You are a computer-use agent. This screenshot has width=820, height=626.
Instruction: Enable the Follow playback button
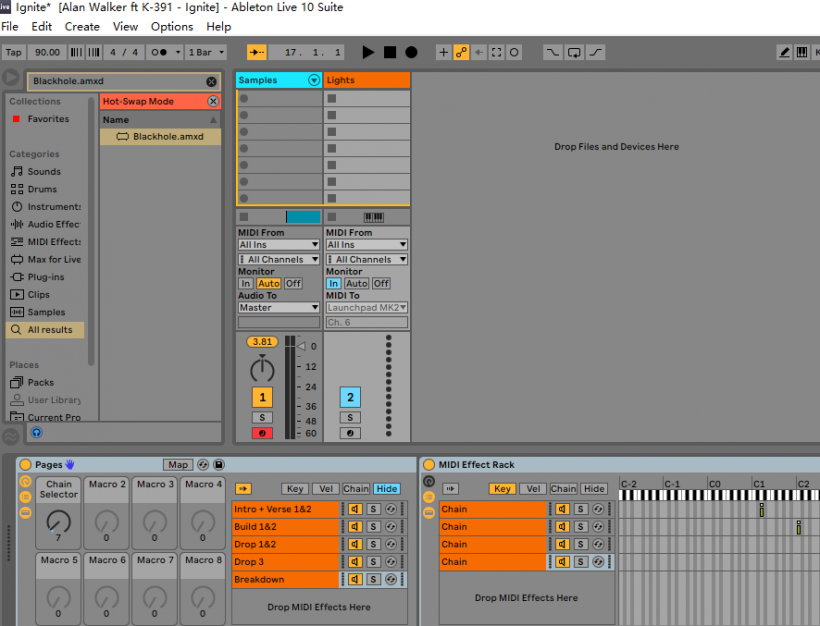point(257,52)
